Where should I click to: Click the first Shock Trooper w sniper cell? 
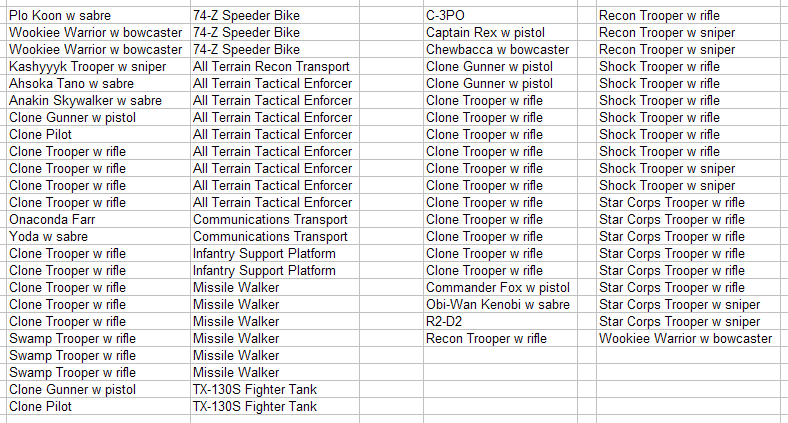[x=688, y=168]
